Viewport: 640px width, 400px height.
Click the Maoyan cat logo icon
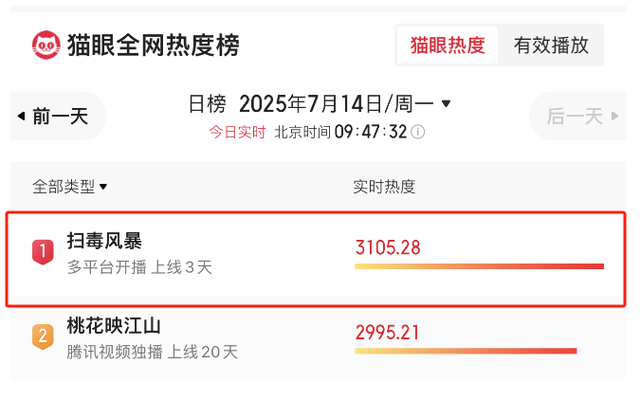(x=46, y=45)
